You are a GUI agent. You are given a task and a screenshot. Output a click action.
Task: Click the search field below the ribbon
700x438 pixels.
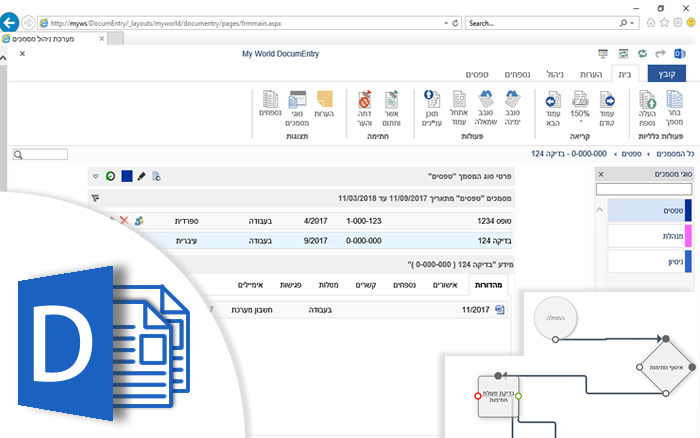coord(40,154)
